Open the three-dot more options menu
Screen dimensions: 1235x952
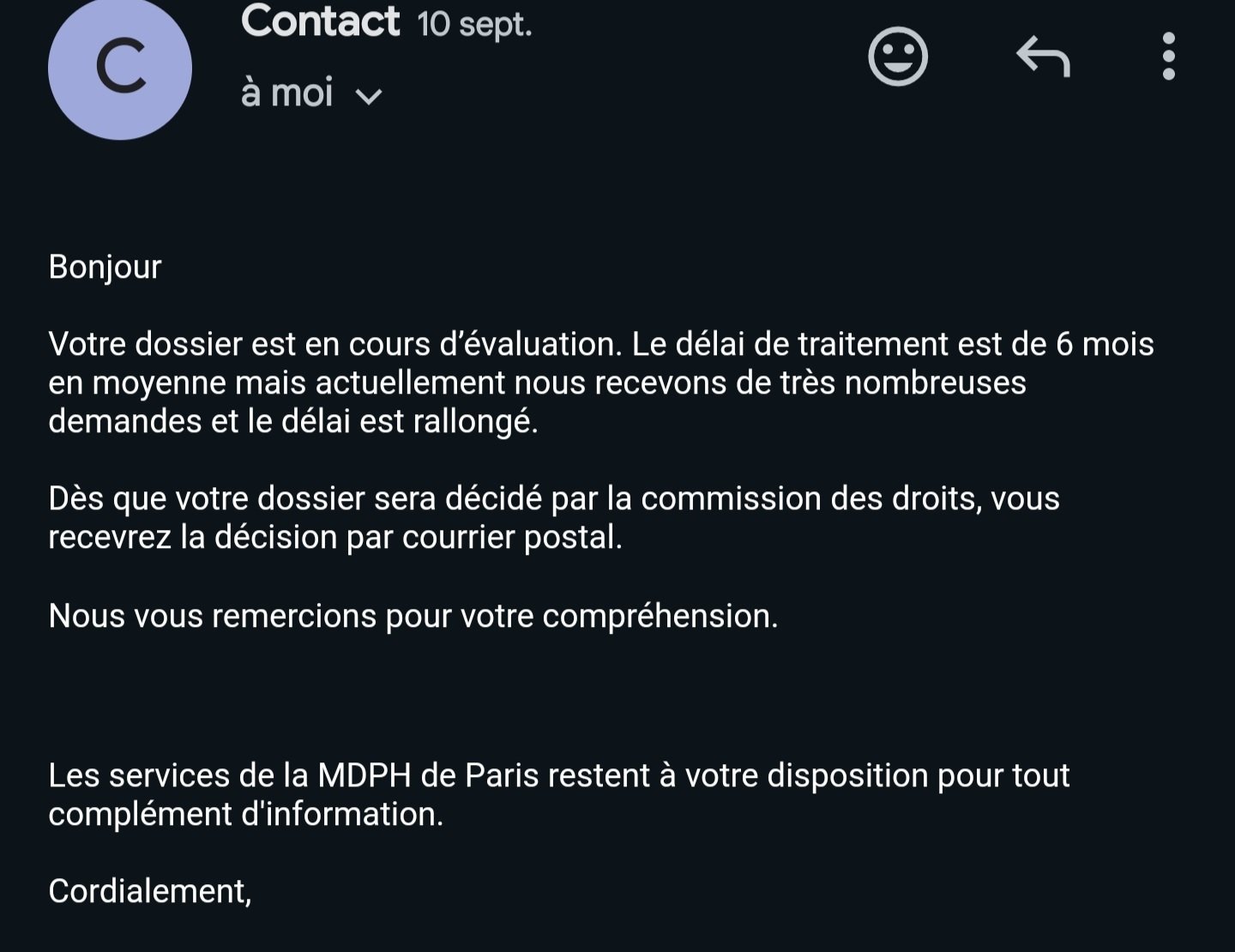(x=1168, y=57)
